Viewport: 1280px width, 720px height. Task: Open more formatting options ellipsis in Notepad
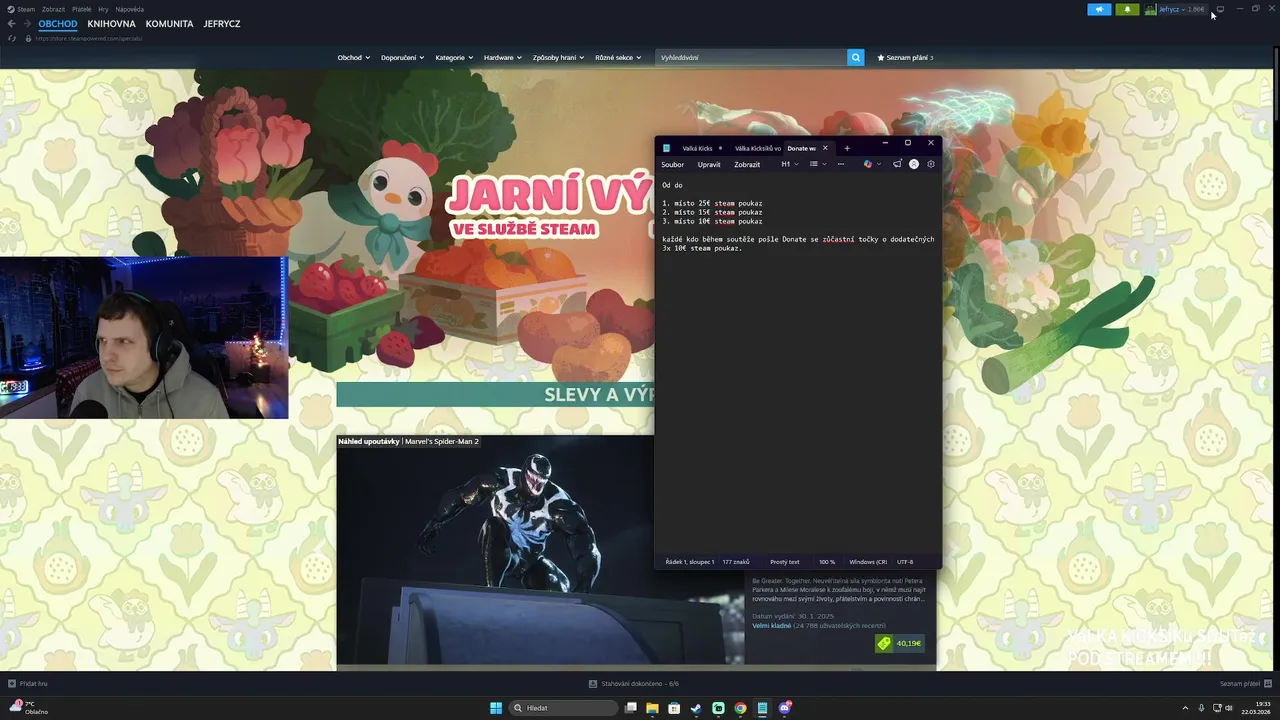click(x=841, y=164)
